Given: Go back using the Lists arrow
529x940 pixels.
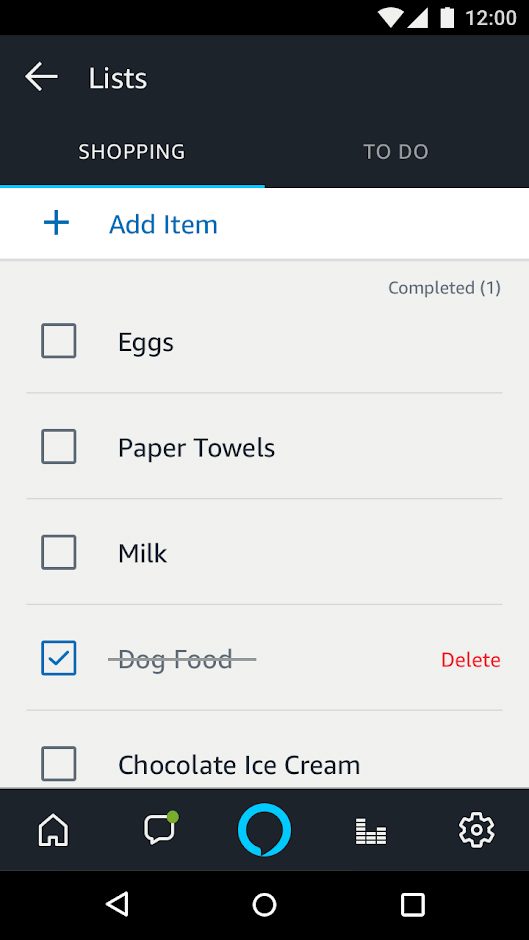Looking at the screenshot, I should coord(41,77).
